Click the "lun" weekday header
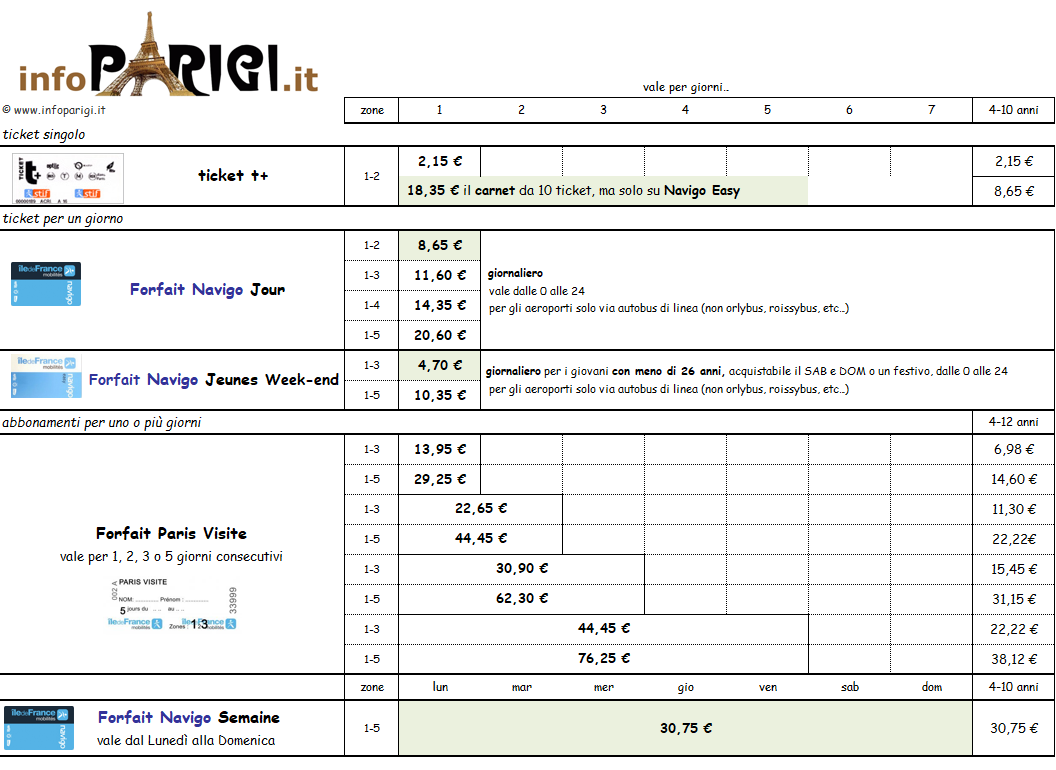Screen dimensions: 1056x770 (x=439, y=687)
